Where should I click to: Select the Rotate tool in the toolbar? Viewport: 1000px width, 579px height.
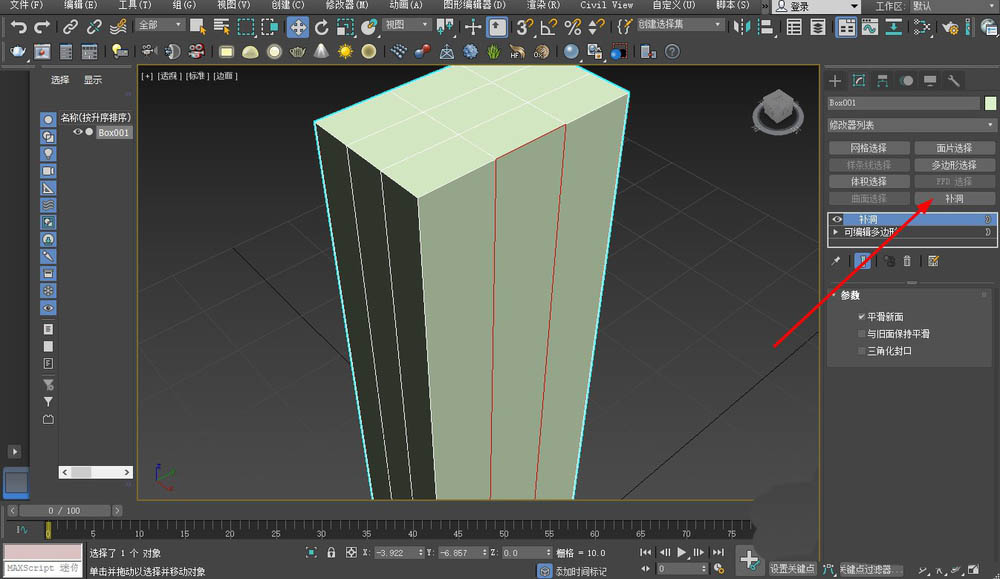click(322, 27)
